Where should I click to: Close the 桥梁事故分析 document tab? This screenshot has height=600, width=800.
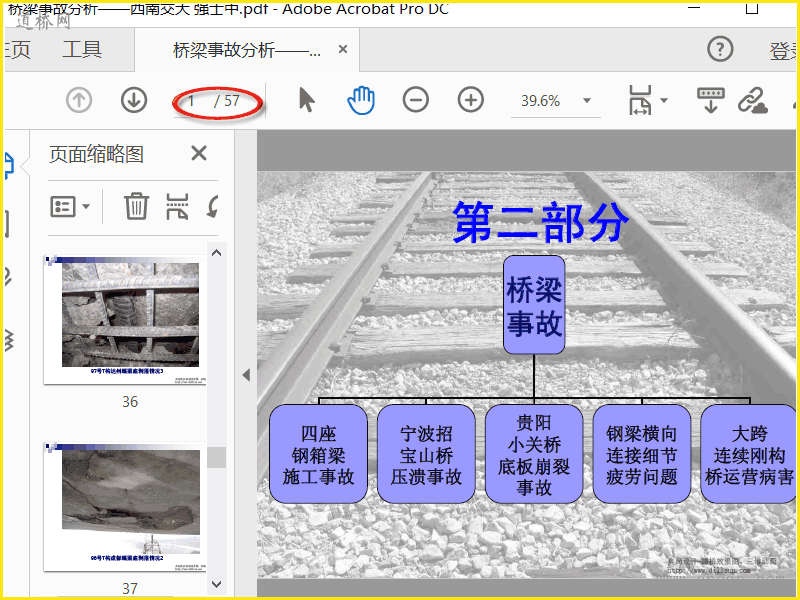(x=343, y=49)
